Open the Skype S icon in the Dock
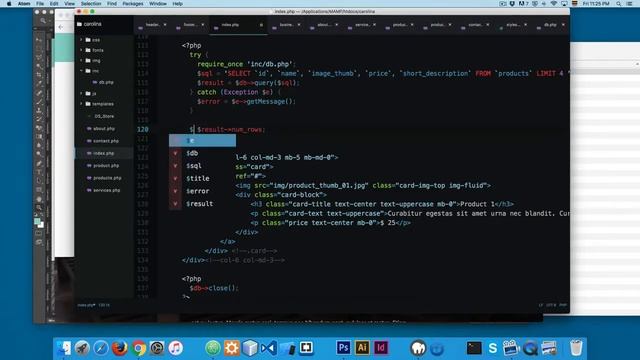640x360 pixels. pyautogui.click(x=493, y=348)
